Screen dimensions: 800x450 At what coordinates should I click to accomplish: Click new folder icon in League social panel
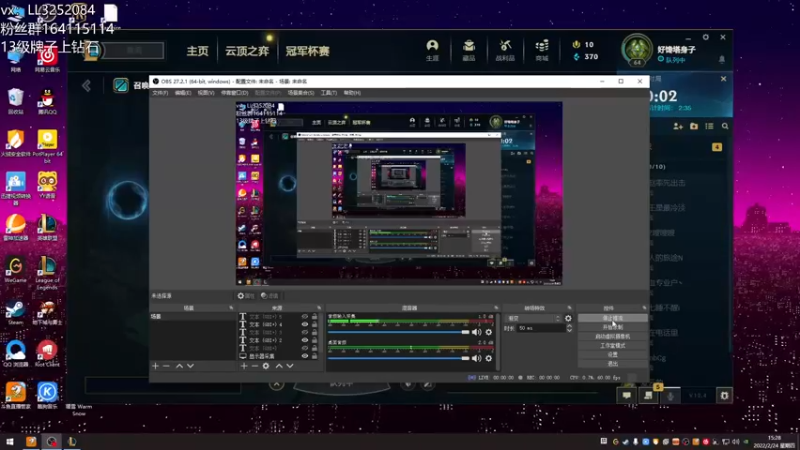point(693,126)
